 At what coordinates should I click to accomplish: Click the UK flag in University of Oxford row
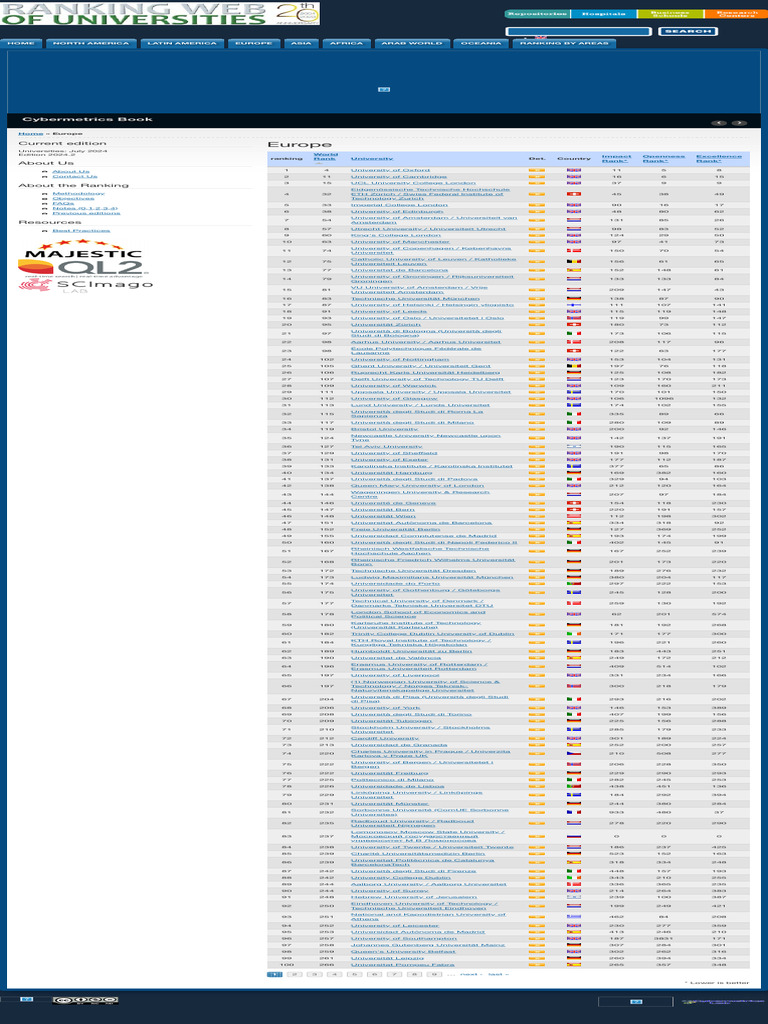point(573,170)
